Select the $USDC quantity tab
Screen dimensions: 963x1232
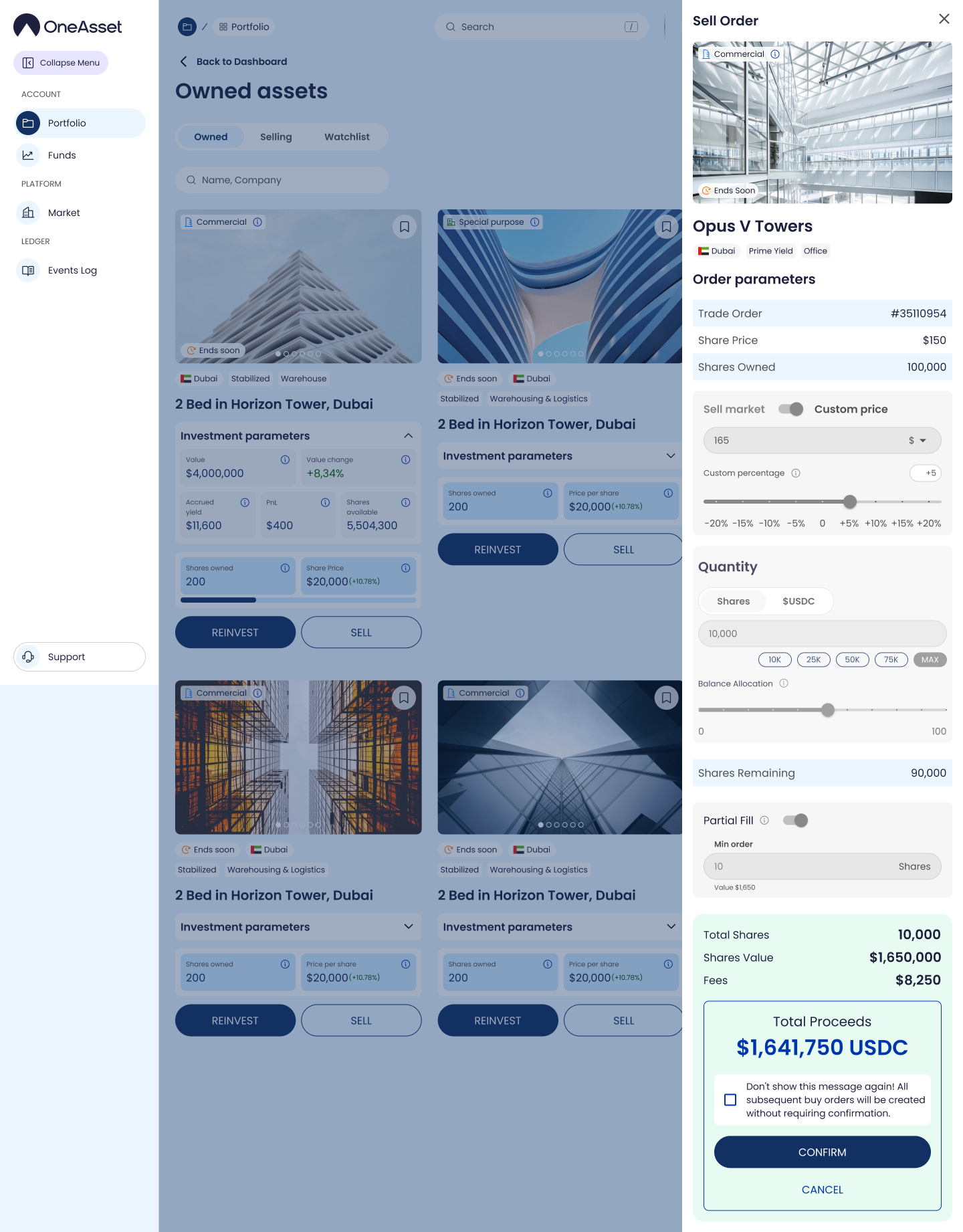pyautogui.click(x=798, y=601)
